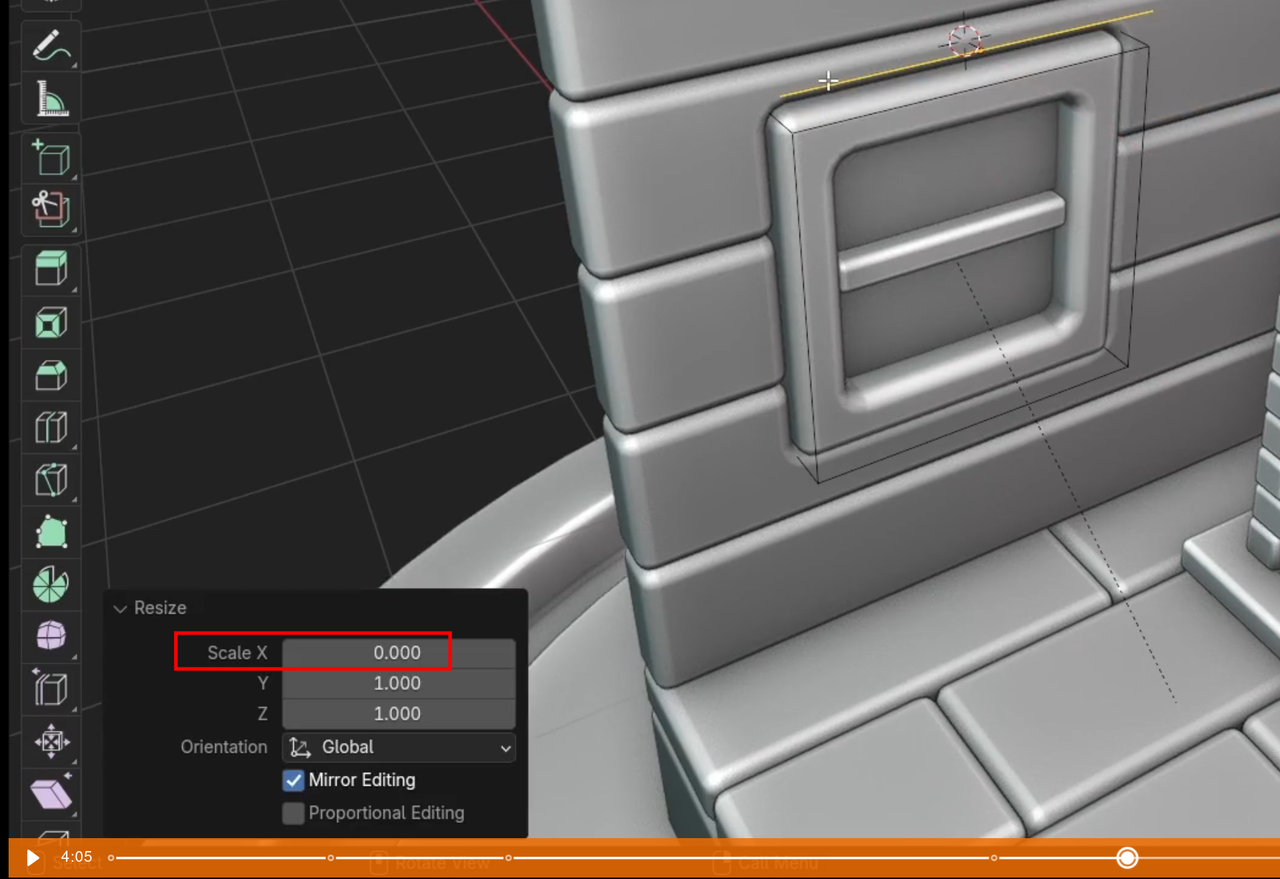Viewport: 1280px width, 879px height.
Task: Enable Proportional Editing
Action: pyautogui.click(x=293, y=813)
